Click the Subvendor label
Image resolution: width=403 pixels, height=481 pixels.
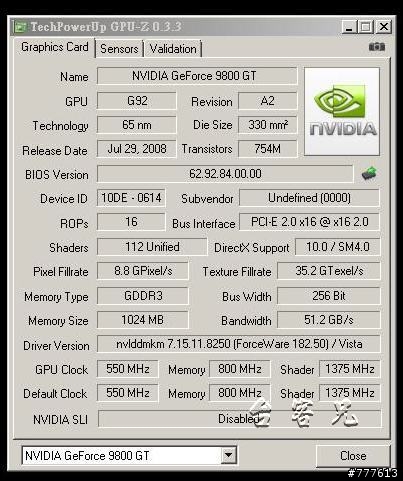207,199
